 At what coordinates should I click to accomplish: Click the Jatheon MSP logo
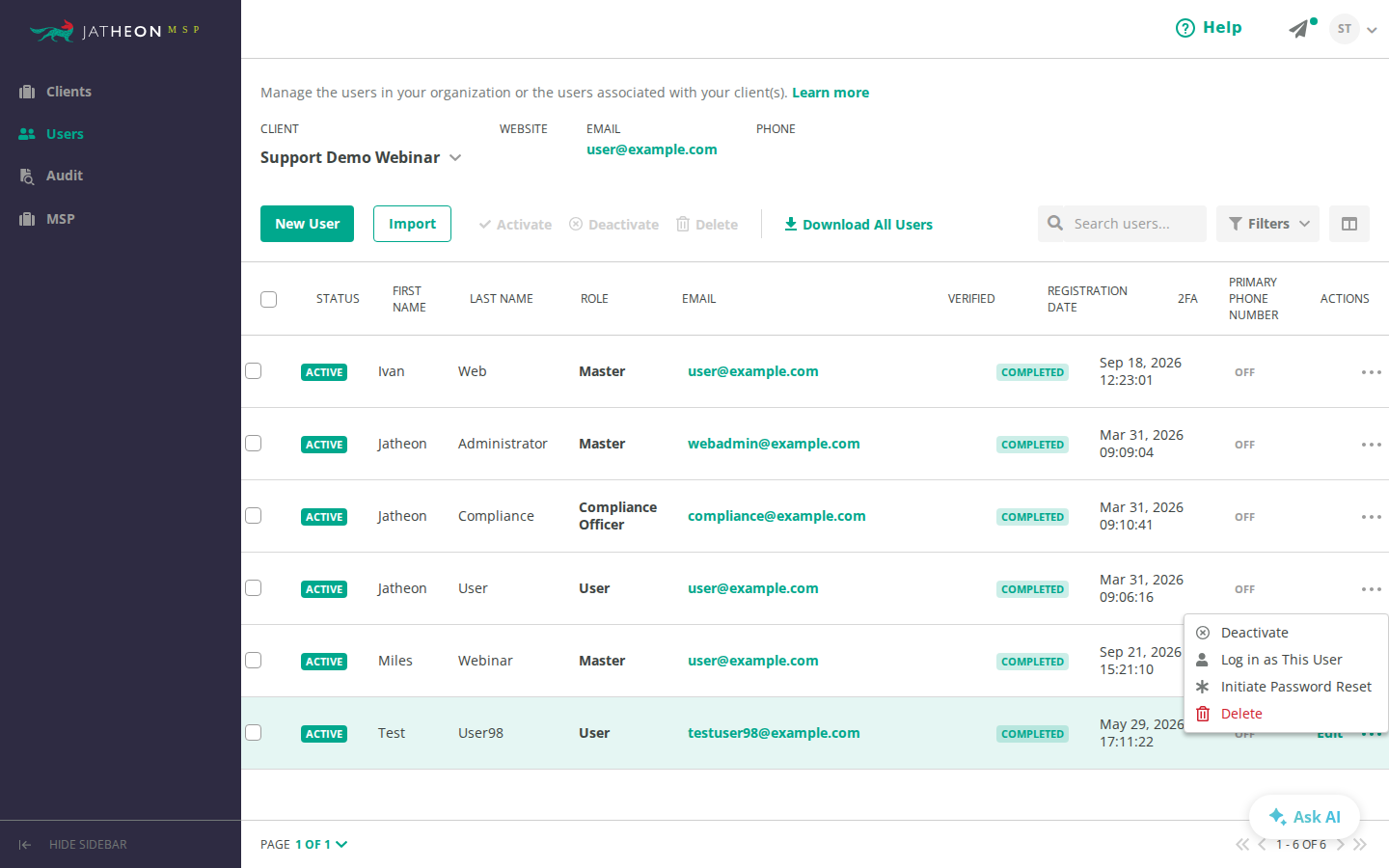click(114, 31)
